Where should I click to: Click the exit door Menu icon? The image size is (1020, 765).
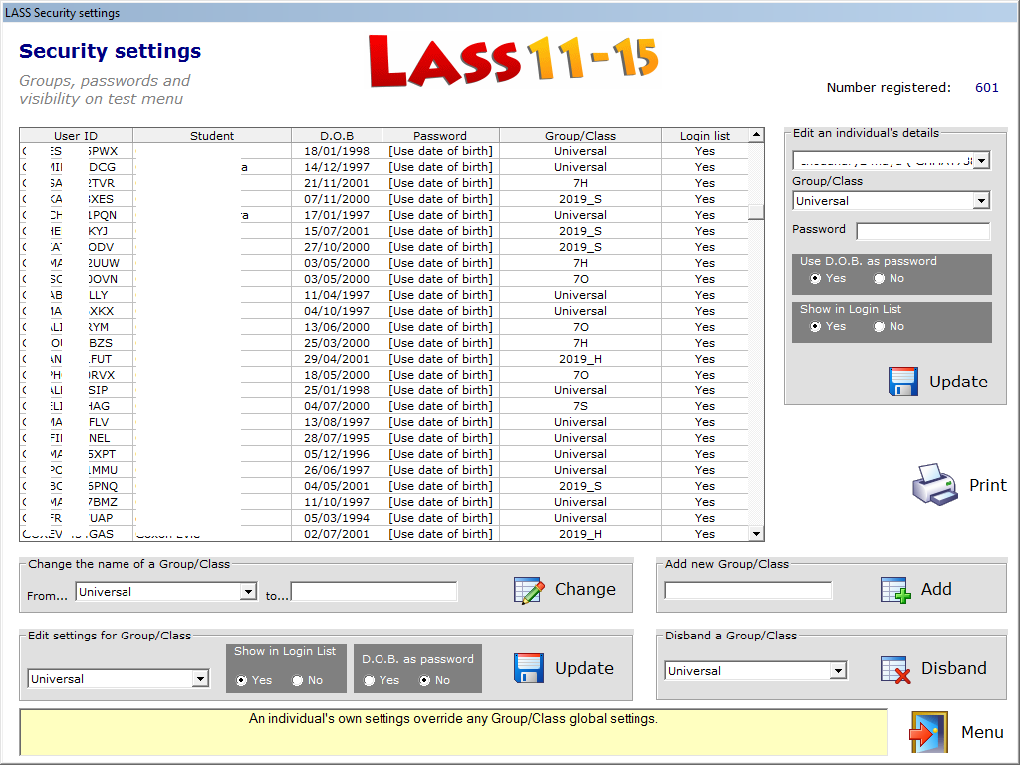click(x=928, y=732)
